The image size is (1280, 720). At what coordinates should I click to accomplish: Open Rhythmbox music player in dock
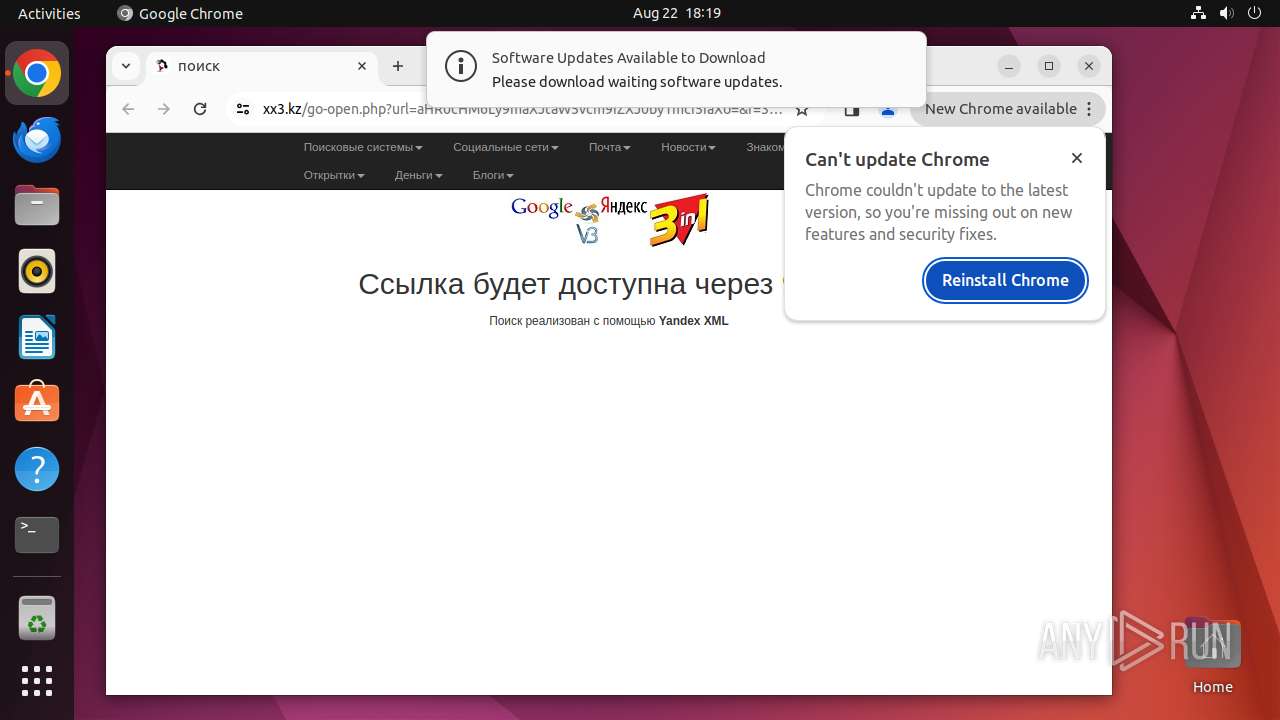(x=37, y=271)
